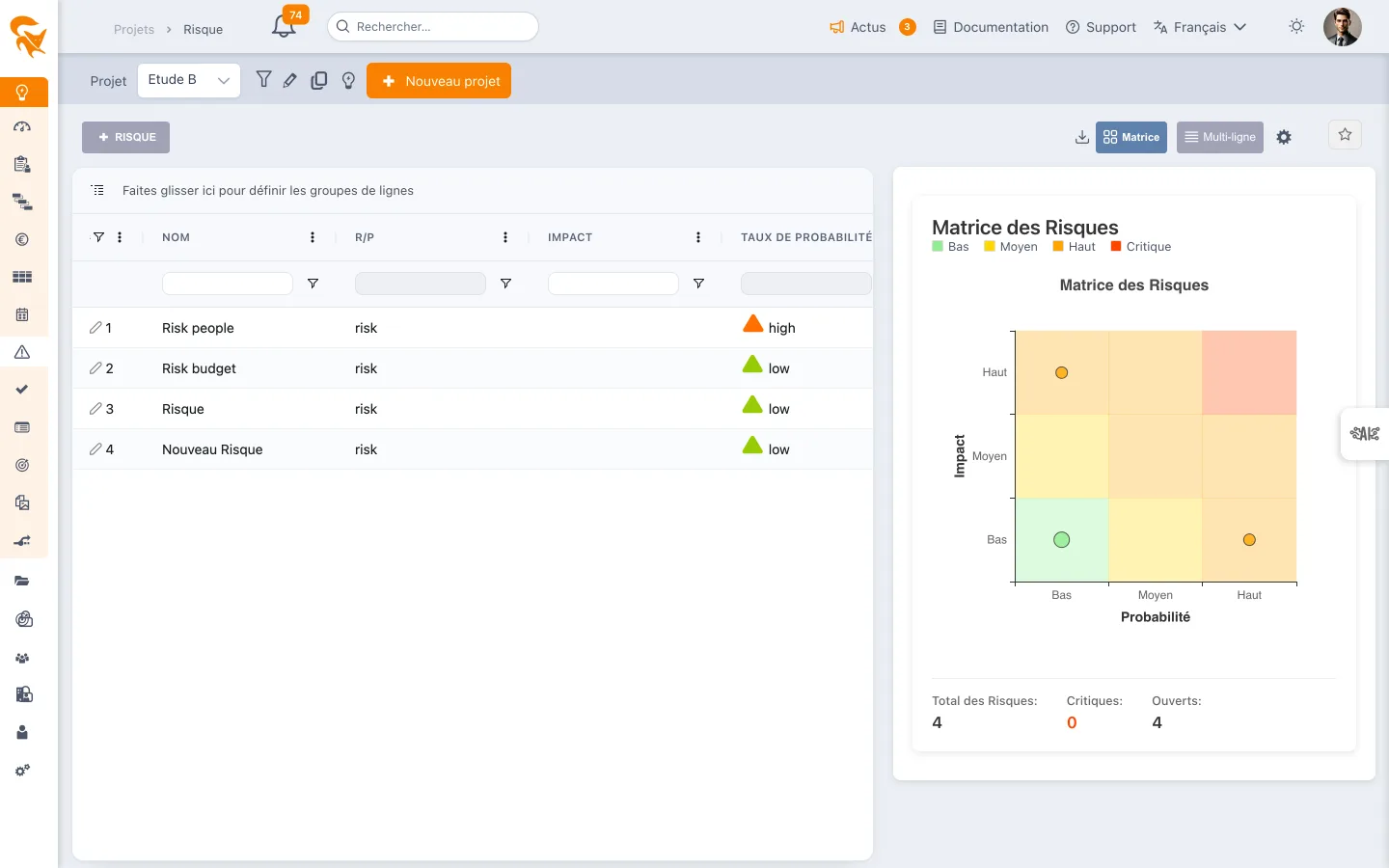The width and height of the screenshot is (1389, 868).
Task: Click the Rechercher search field
Action: [433, 27]
